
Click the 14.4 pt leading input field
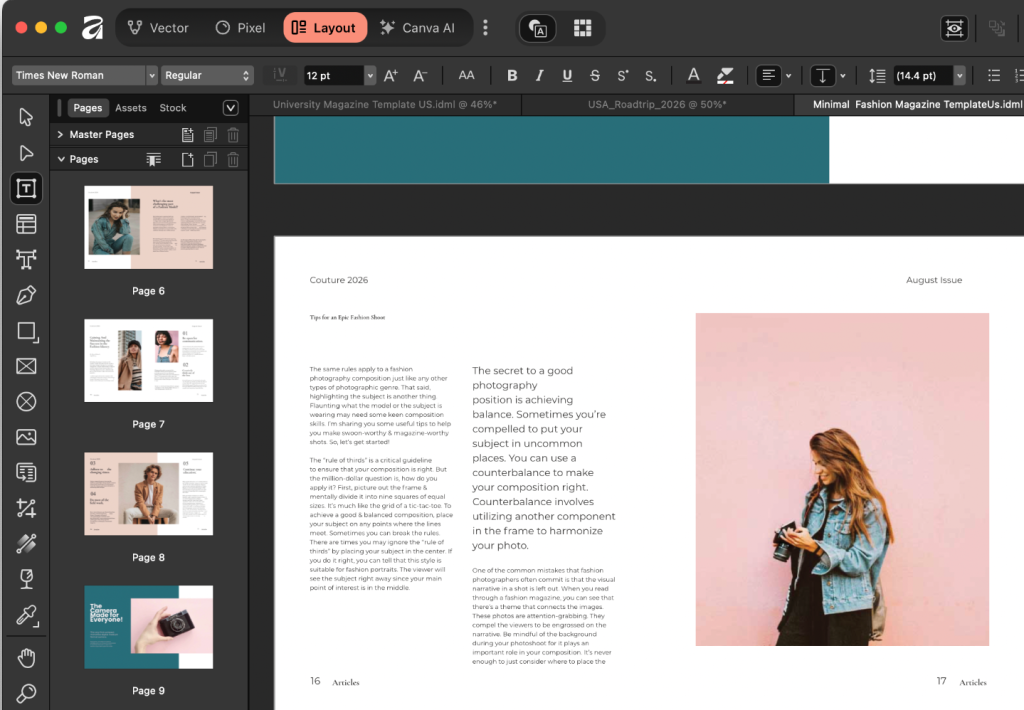[923, 76]
